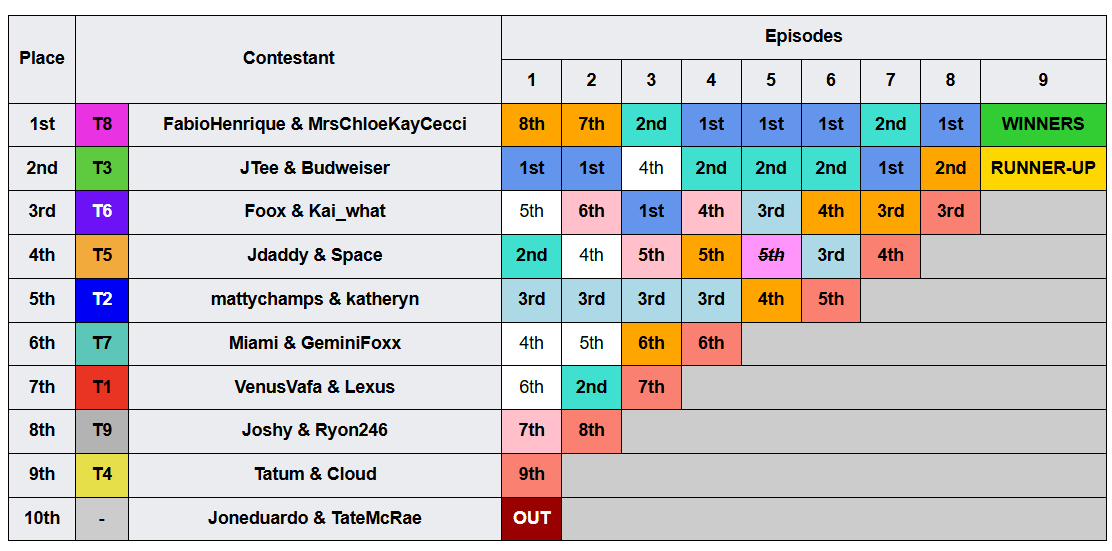Click Foox & Kai_what episode 3 1st cell
This screenshot has height=551, width=1112.
tap(651, 211)
